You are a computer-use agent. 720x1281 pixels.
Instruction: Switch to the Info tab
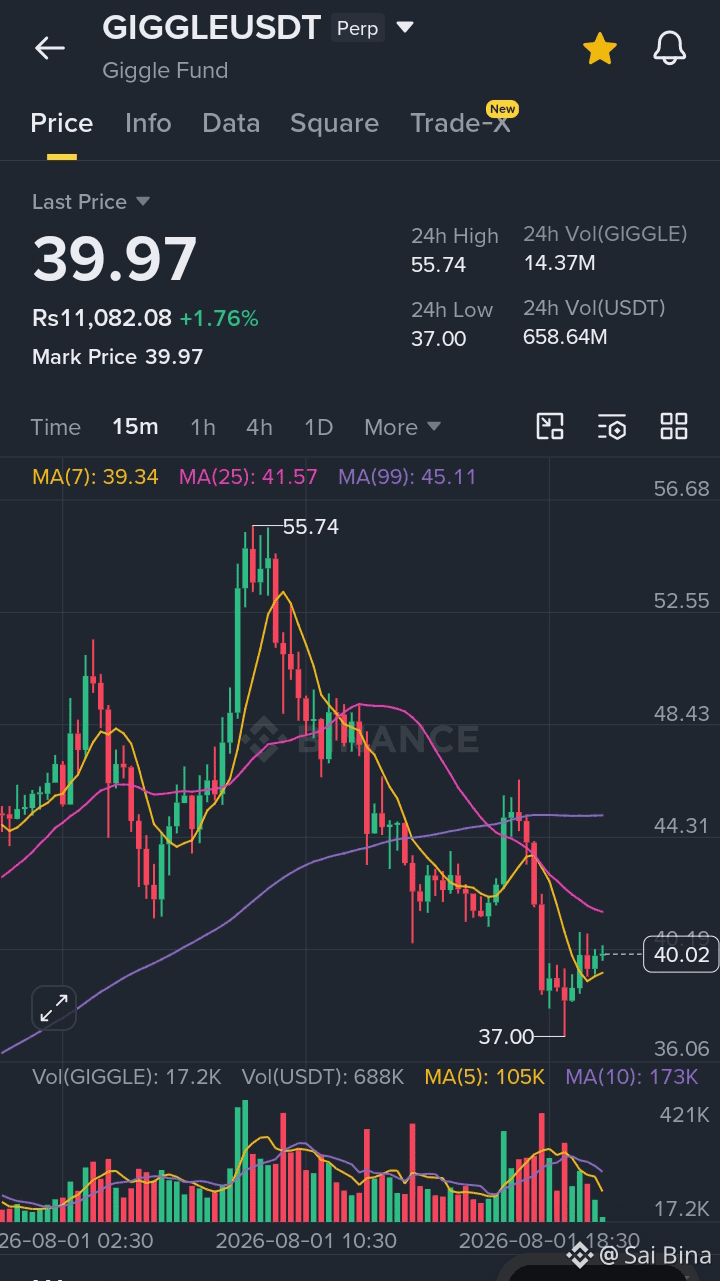148,123
